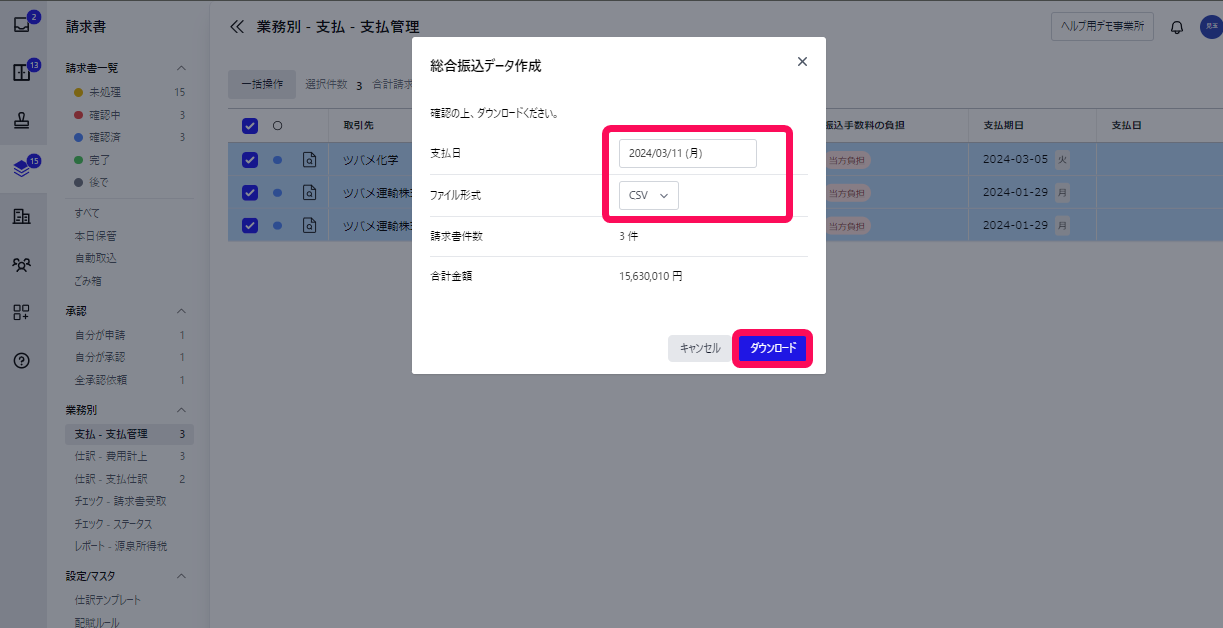Screen dimensions: 1223x628
Task: Collapse the 請求書一覧 section
Action: pyautogui.click(x=181, y=68)
